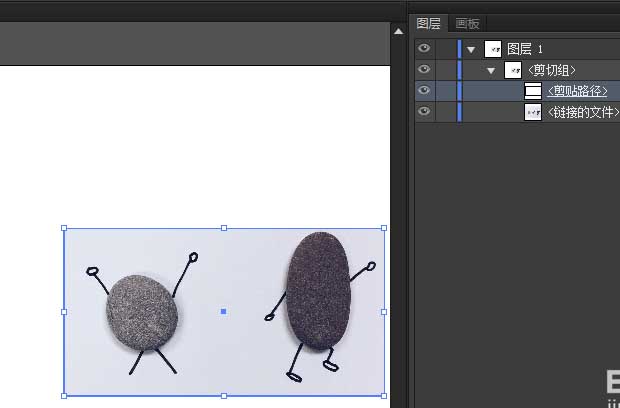Viewport: 620px width, 408px height.
Task: Hide 图层 1 using its eye icon
Action: click(424, 48)
